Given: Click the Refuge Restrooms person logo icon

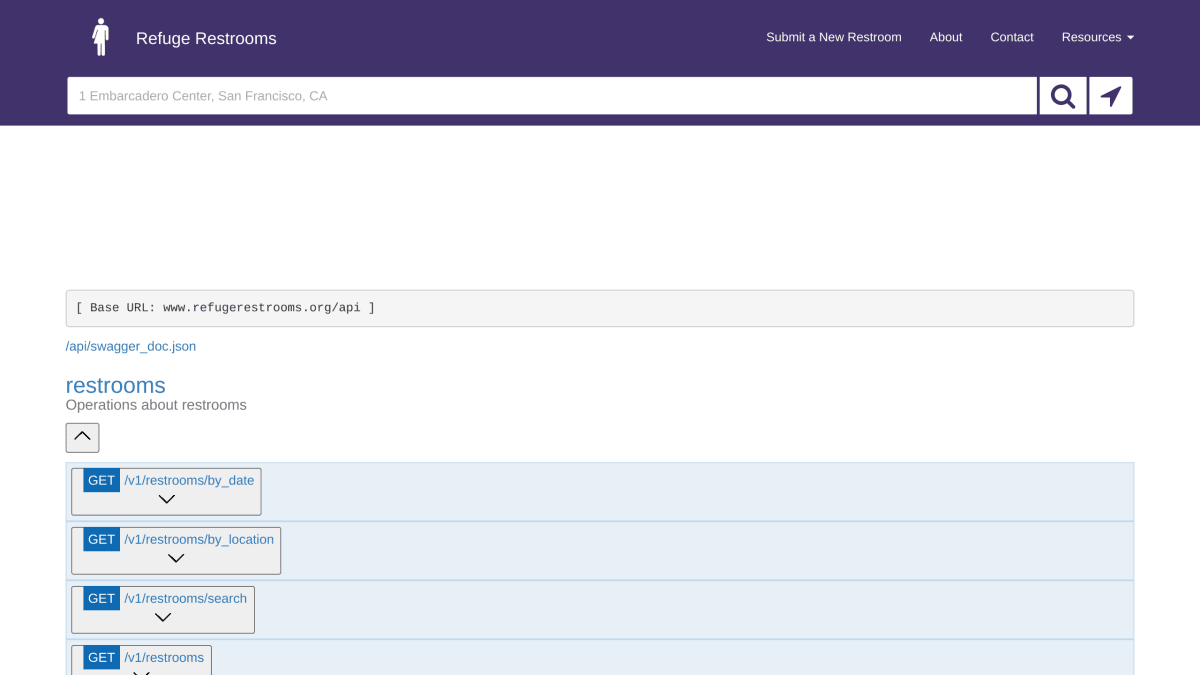Looking at the screenshot, I should point(100,37).
